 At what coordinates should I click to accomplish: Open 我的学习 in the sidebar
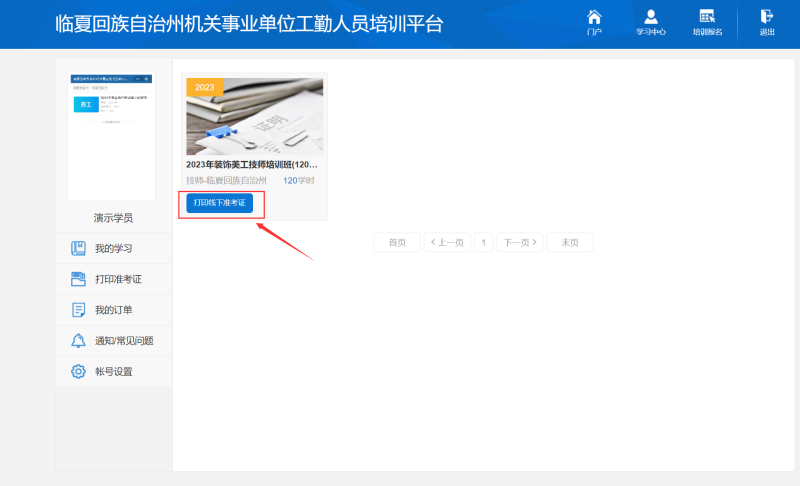(113, 248)
